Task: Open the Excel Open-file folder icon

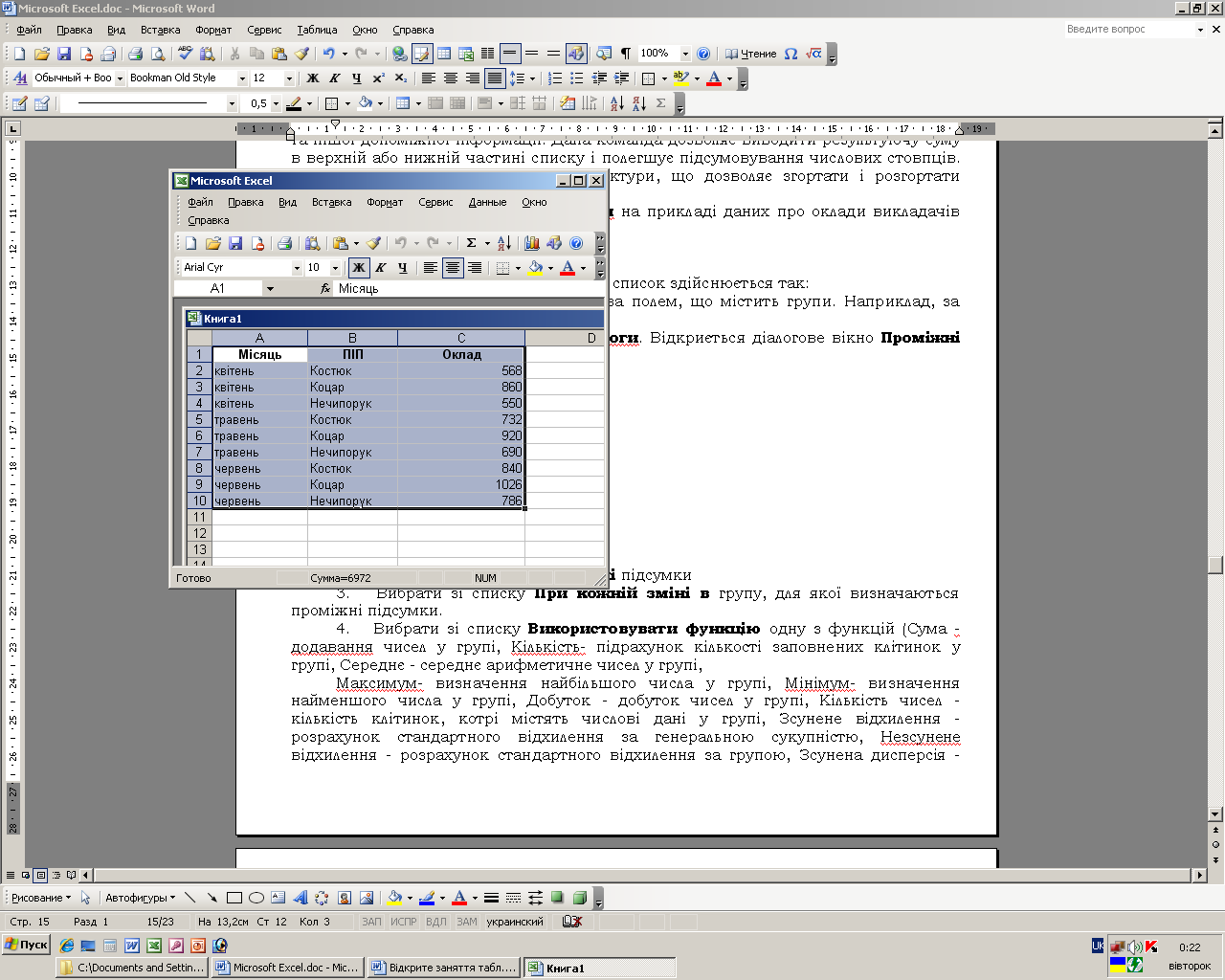Action: click(x=213, y=243)
